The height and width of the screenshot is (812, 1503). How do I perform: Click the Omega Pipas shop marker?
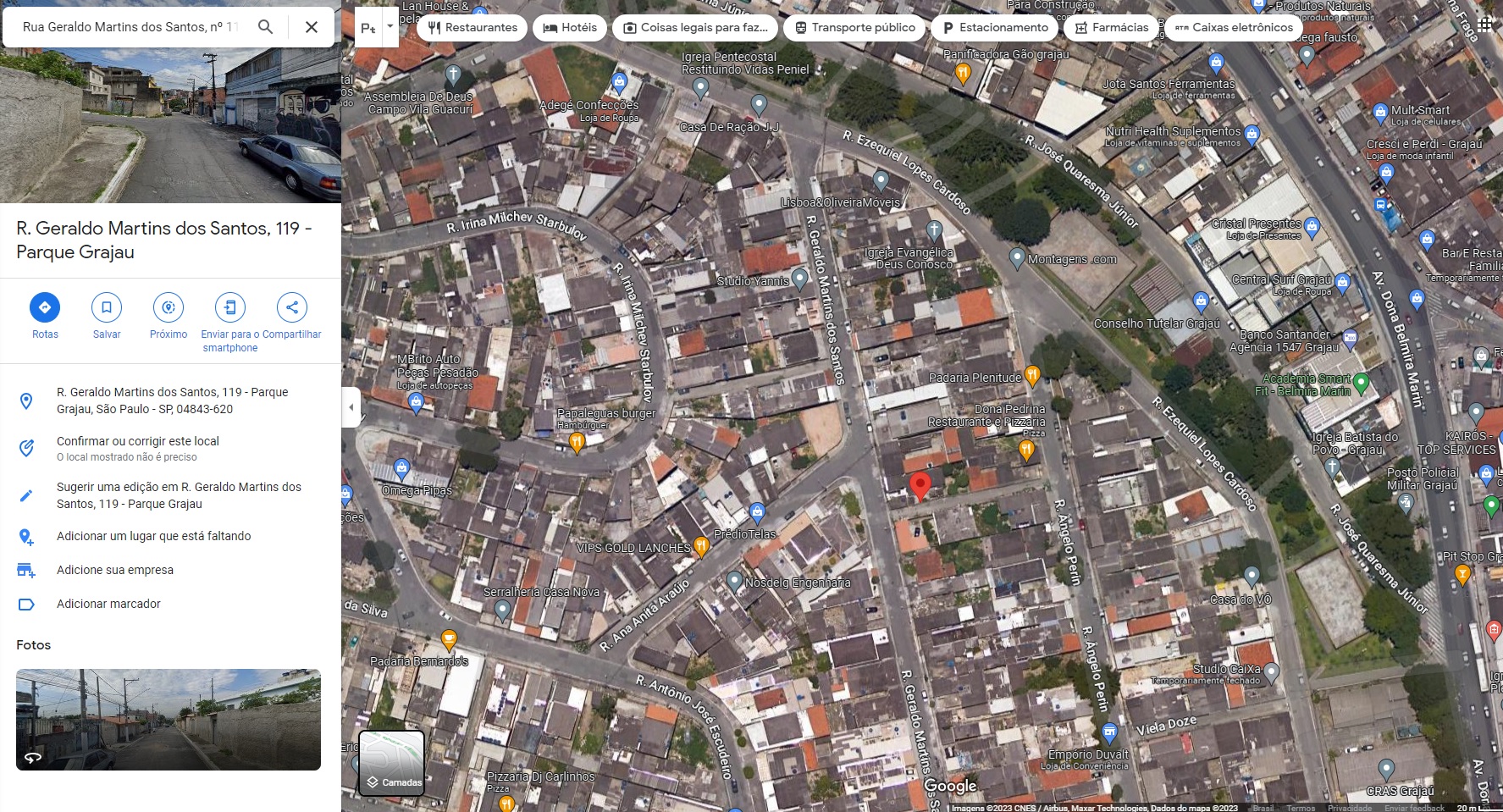(x=401, y=468)
